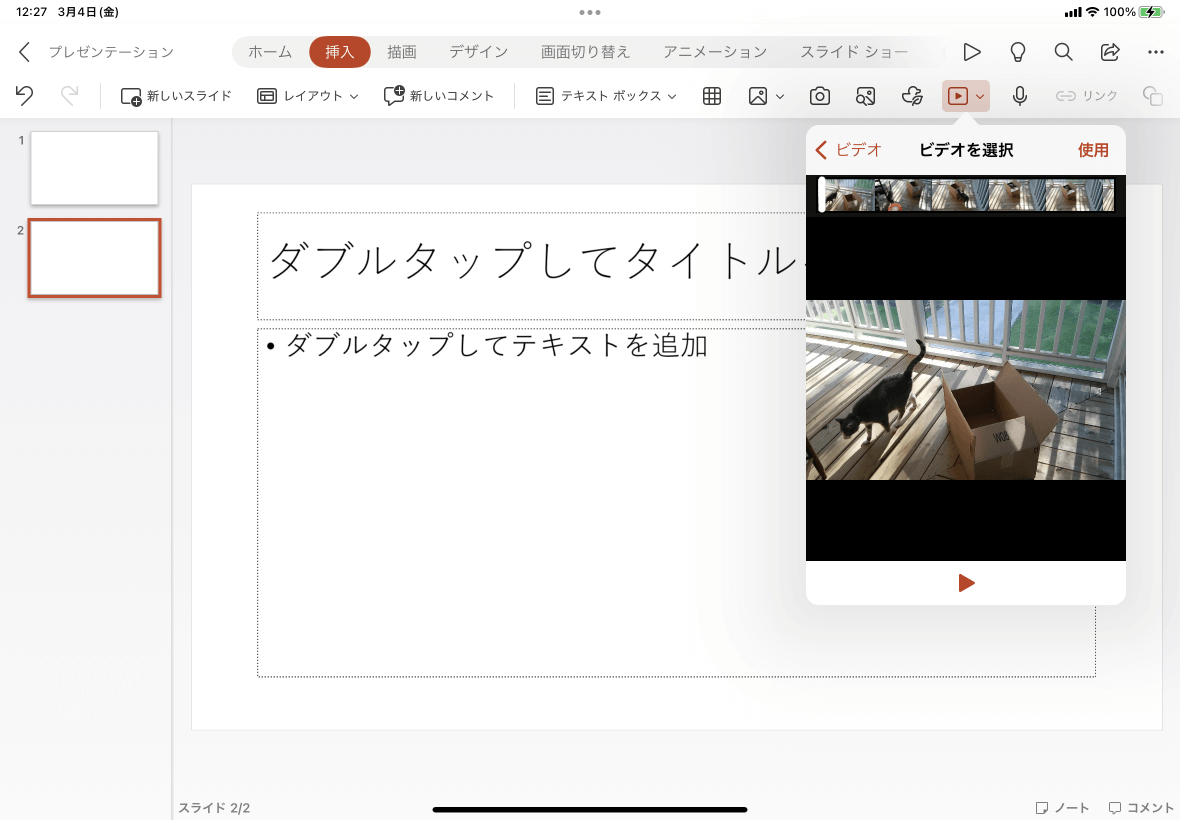Open the stock images icon
Viewport: 1180px width, 820px height.
pos(865,96)
